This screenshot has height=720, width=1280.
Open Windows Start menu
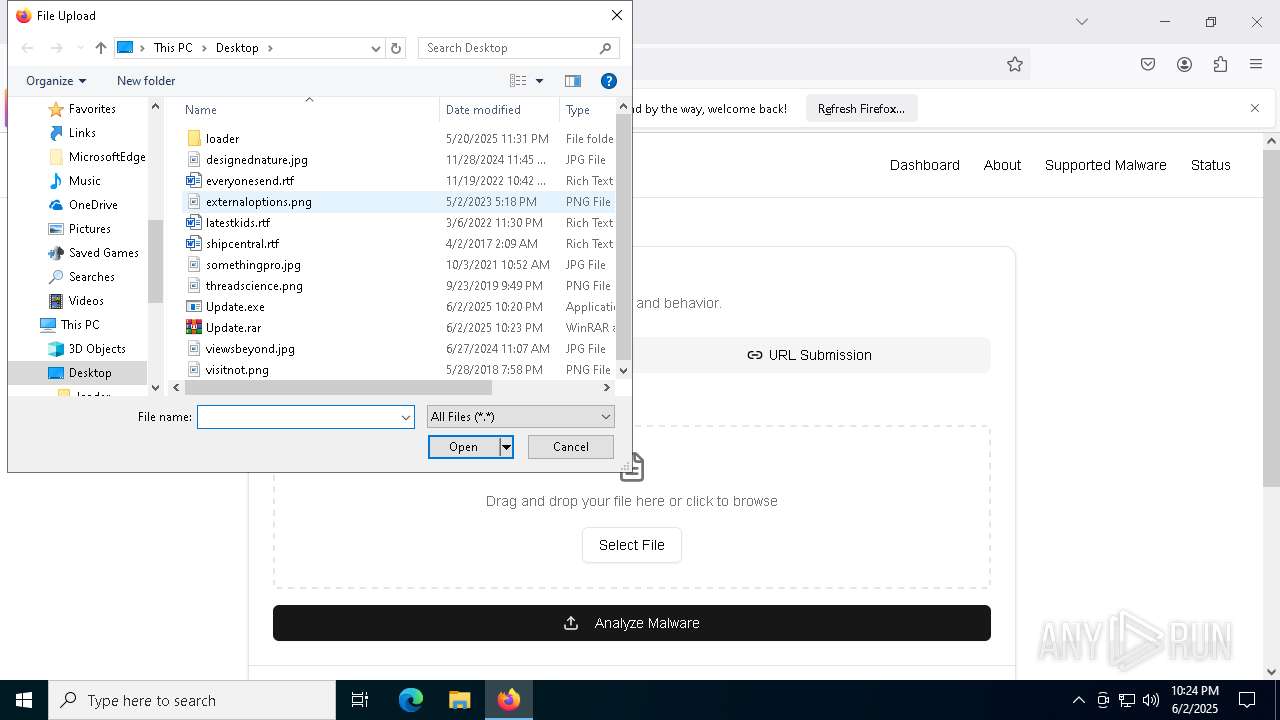tap(24, 700)
